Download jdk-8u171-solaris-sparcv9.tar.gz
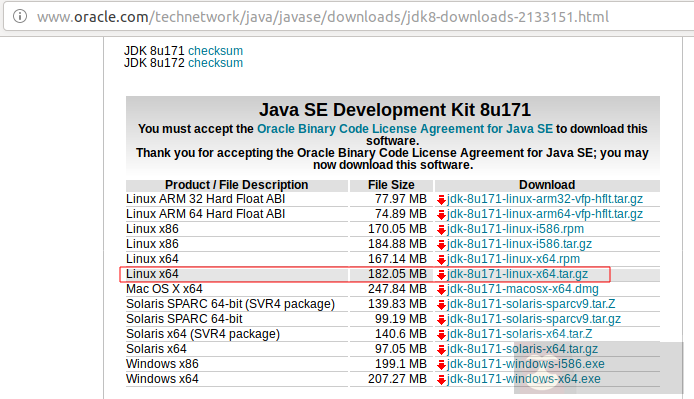The image size is (694, 399). (534, 319)
